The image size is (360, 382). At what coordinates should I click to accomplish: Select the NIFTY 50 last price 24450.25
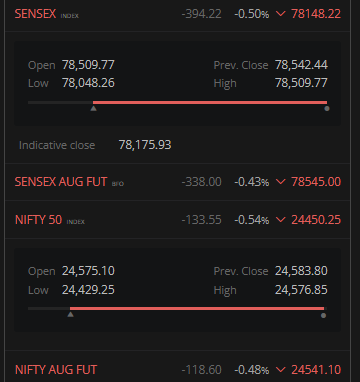click(316, 220)
